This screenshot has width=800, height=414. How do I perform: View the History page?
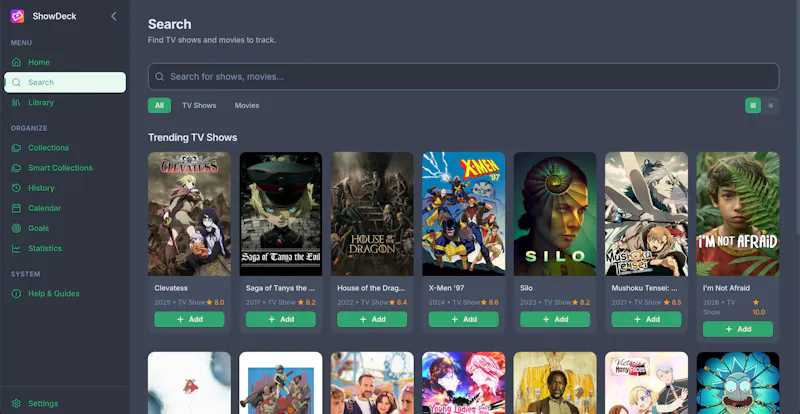[65, 188]
